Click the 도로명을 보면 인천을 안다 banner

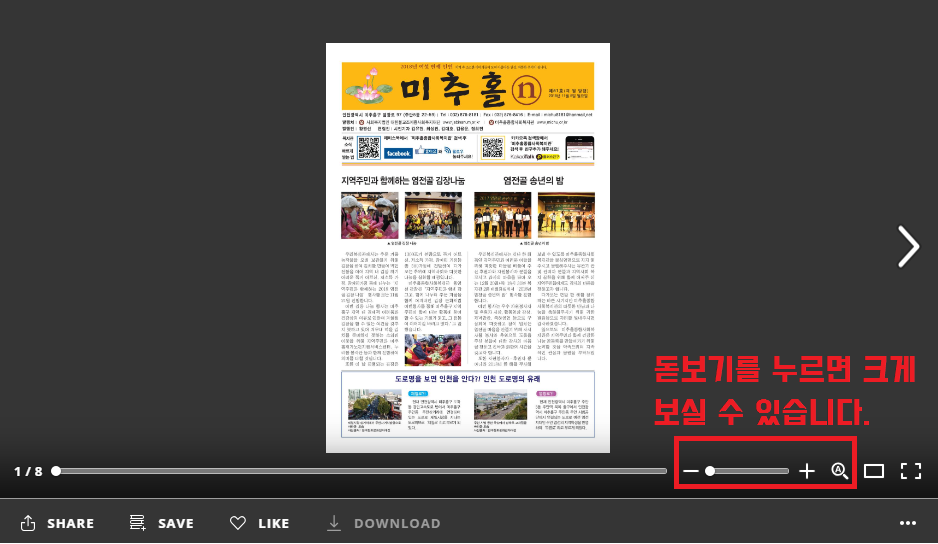(x=467, y=379)
